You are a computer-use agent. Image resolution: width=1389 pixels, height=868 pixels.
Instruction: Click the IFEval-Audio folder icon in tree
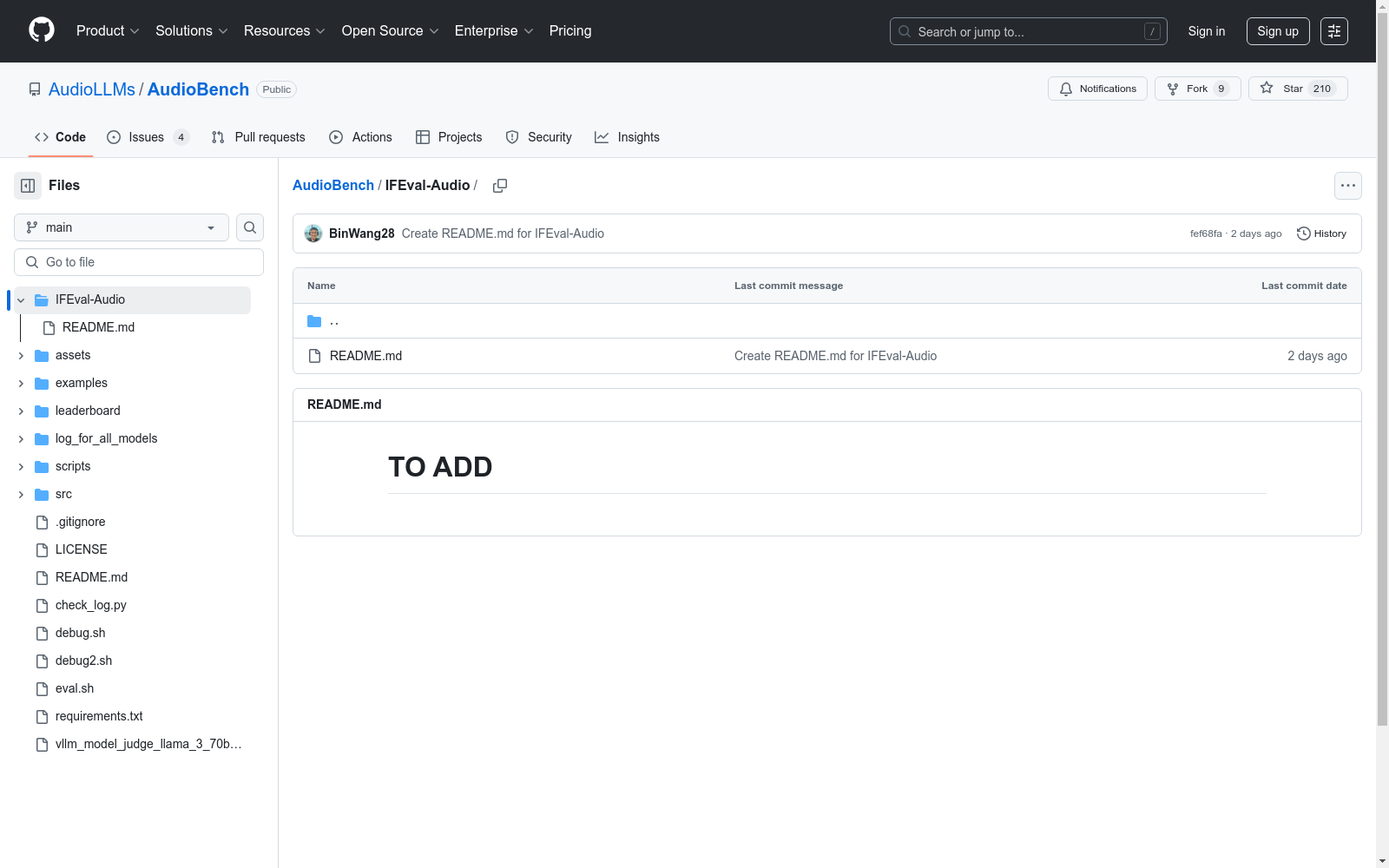[x=42, y=300]
